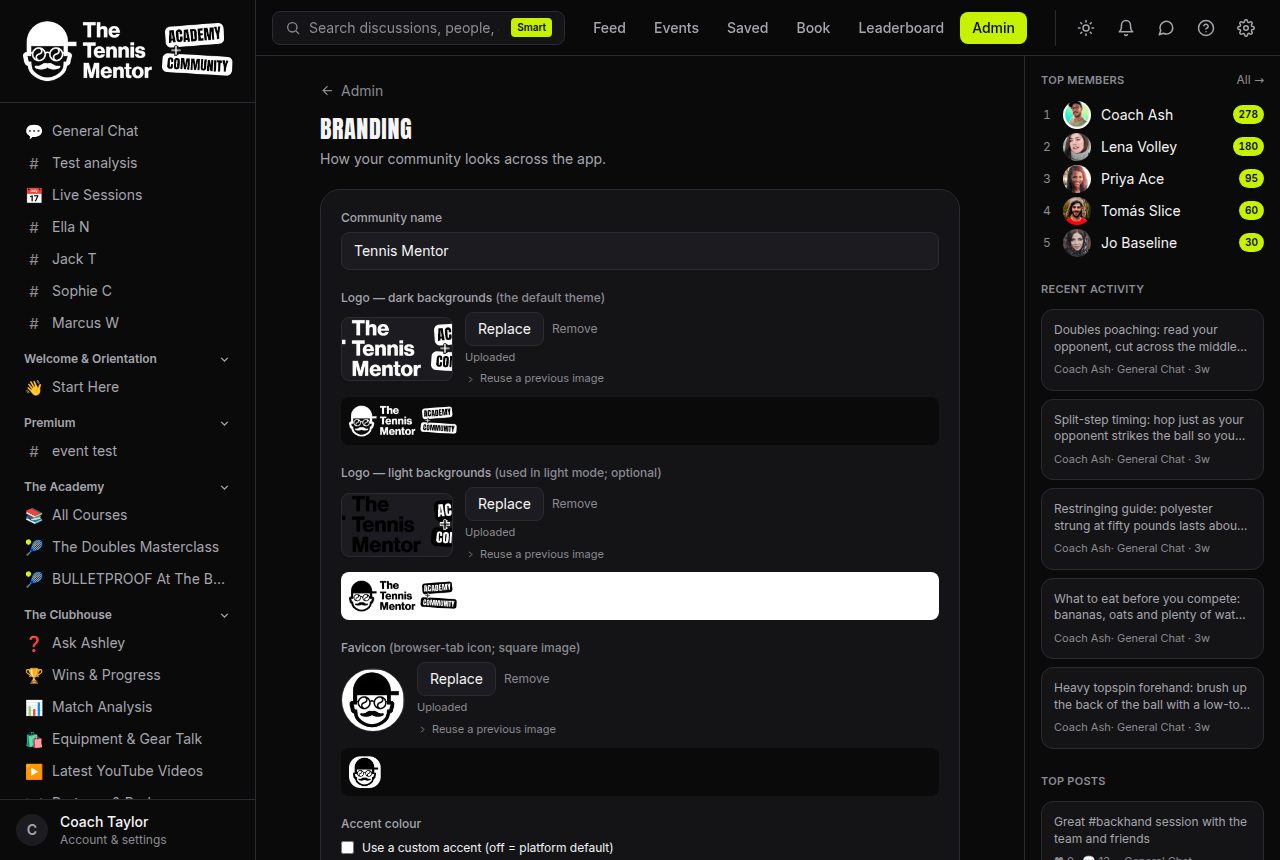
Task: Click the dark logo thumbnail preview
Action: point(397,349)
